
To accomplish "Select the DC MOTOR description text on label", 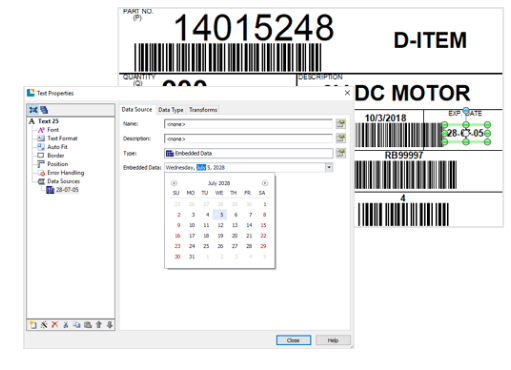I will click(412, 93).
